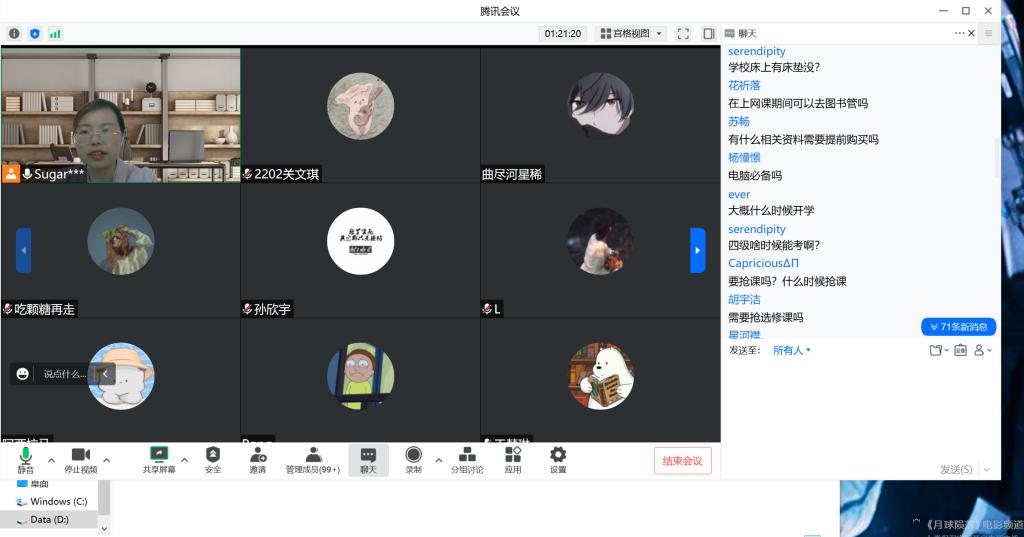Open the meeting info icon
Viewport: 1024px width, 537px height.
click(14, 33)
